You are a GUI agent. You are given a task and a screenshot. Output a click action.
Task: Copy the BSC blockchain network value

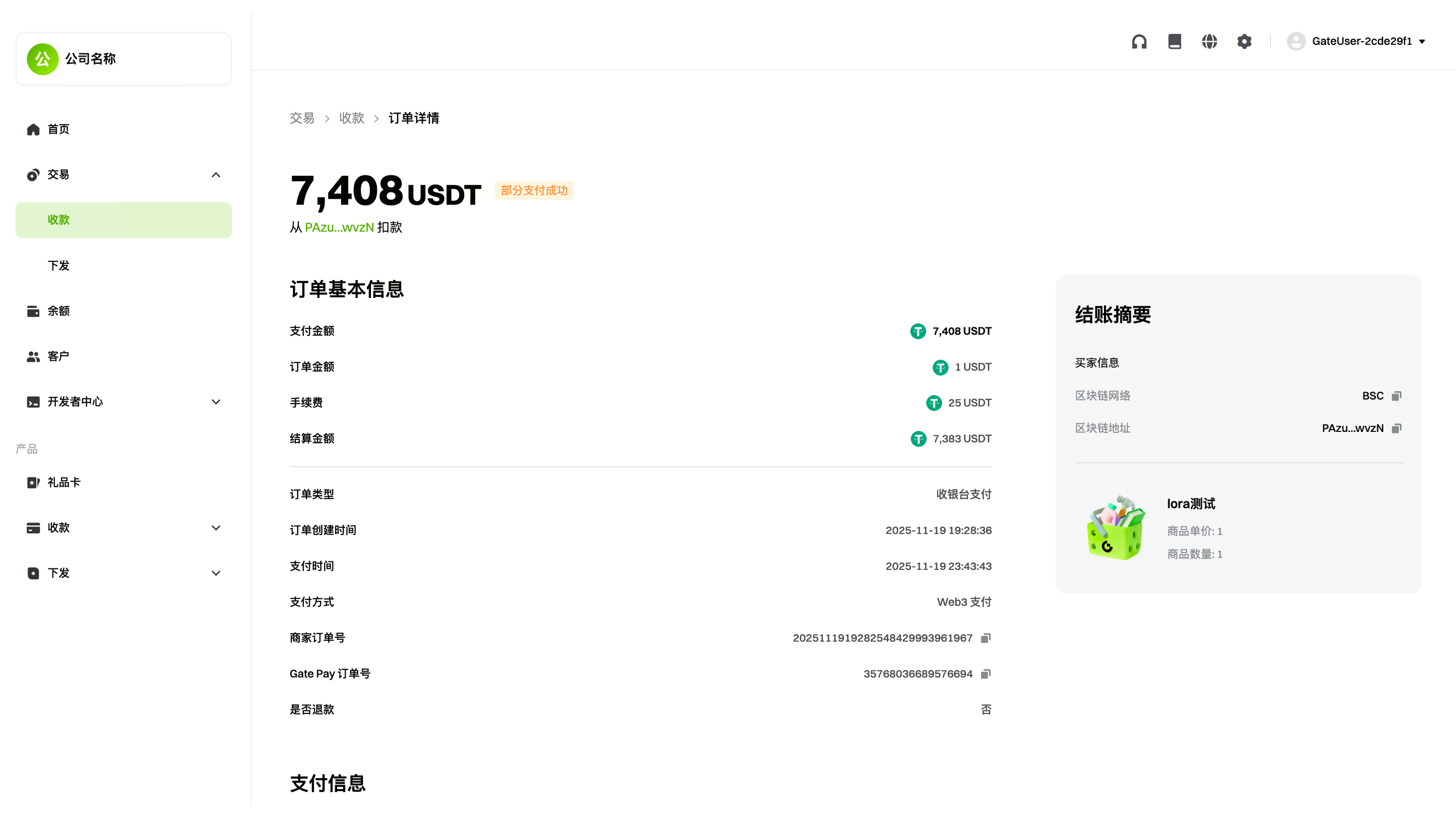tap(1397, 396)
